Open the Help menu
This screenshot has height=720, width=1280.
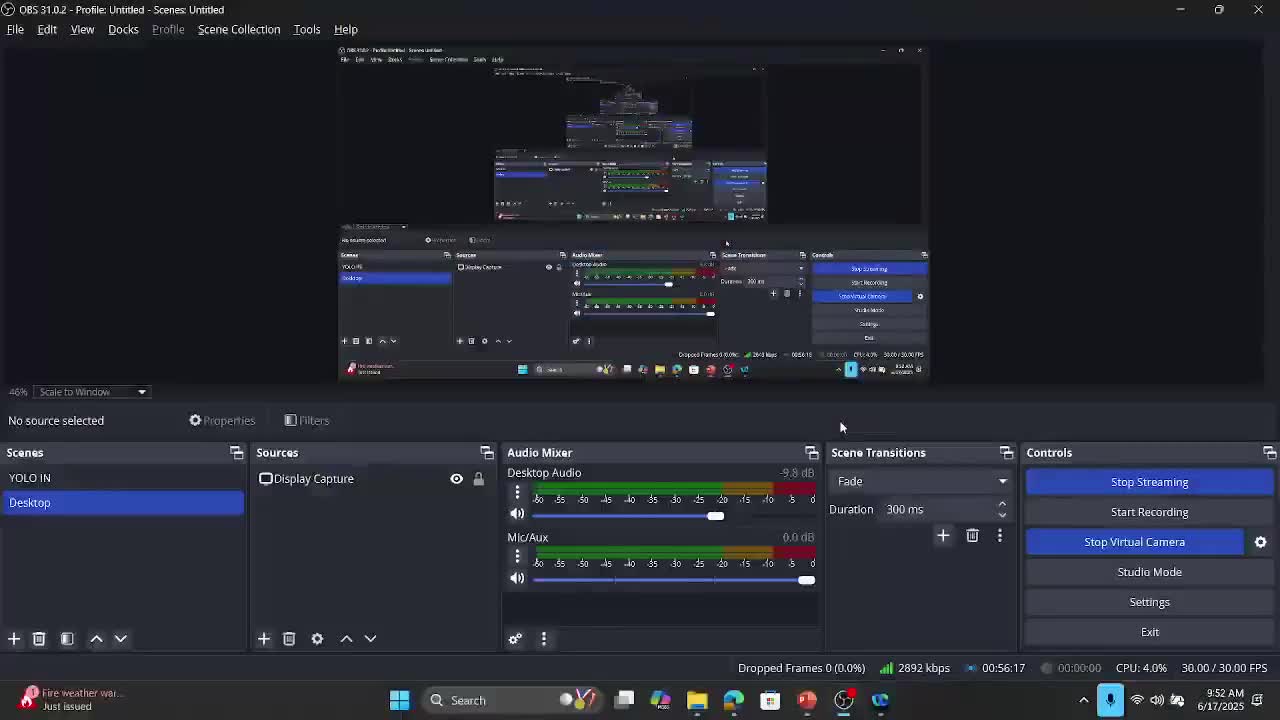(x=346, y=29)
